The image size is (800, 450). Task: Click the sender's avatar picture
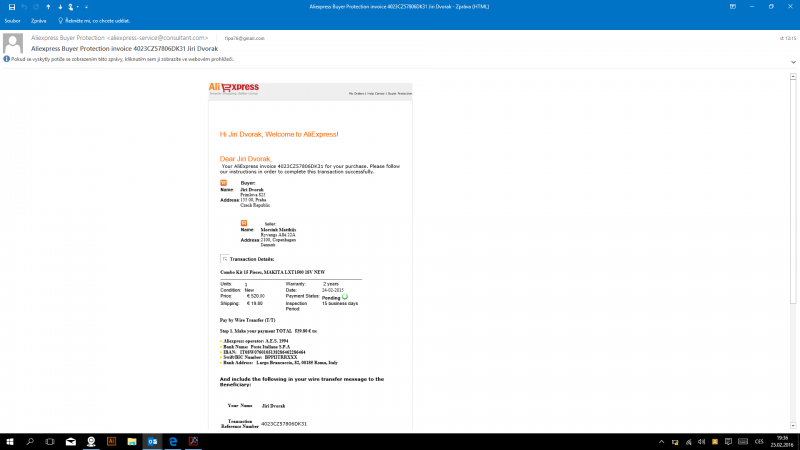(x=14, y=42)
